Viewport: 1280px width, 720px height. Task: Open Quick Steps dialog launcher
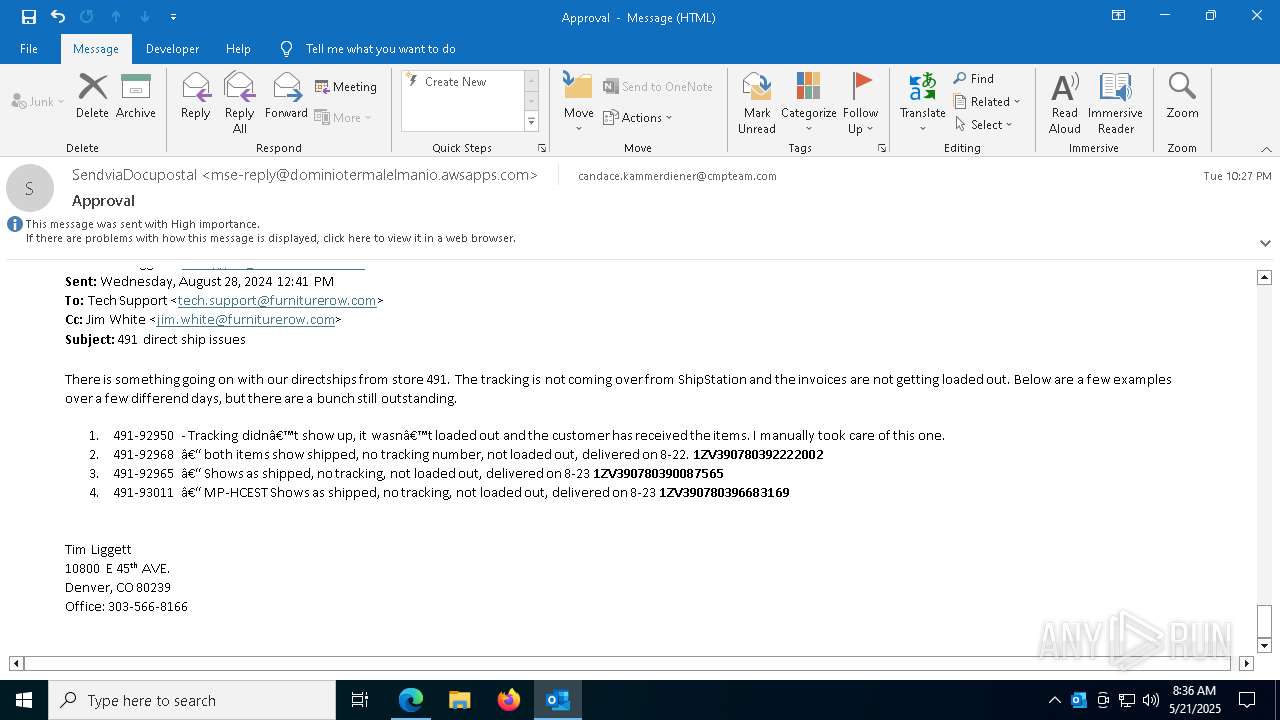[x=542, y=148]
